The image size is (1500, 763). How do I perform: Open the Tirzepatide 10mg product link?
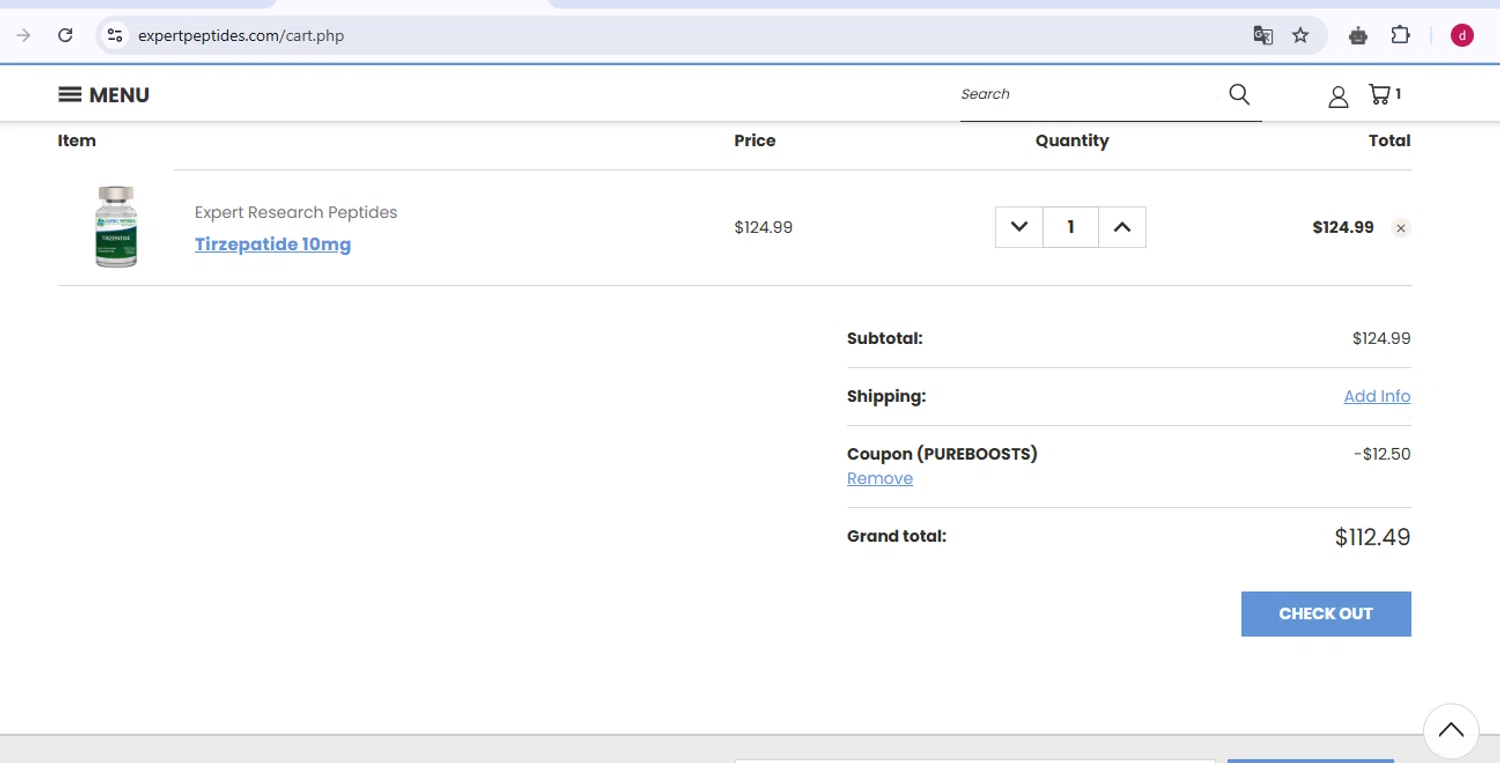[x=273, y=244]
